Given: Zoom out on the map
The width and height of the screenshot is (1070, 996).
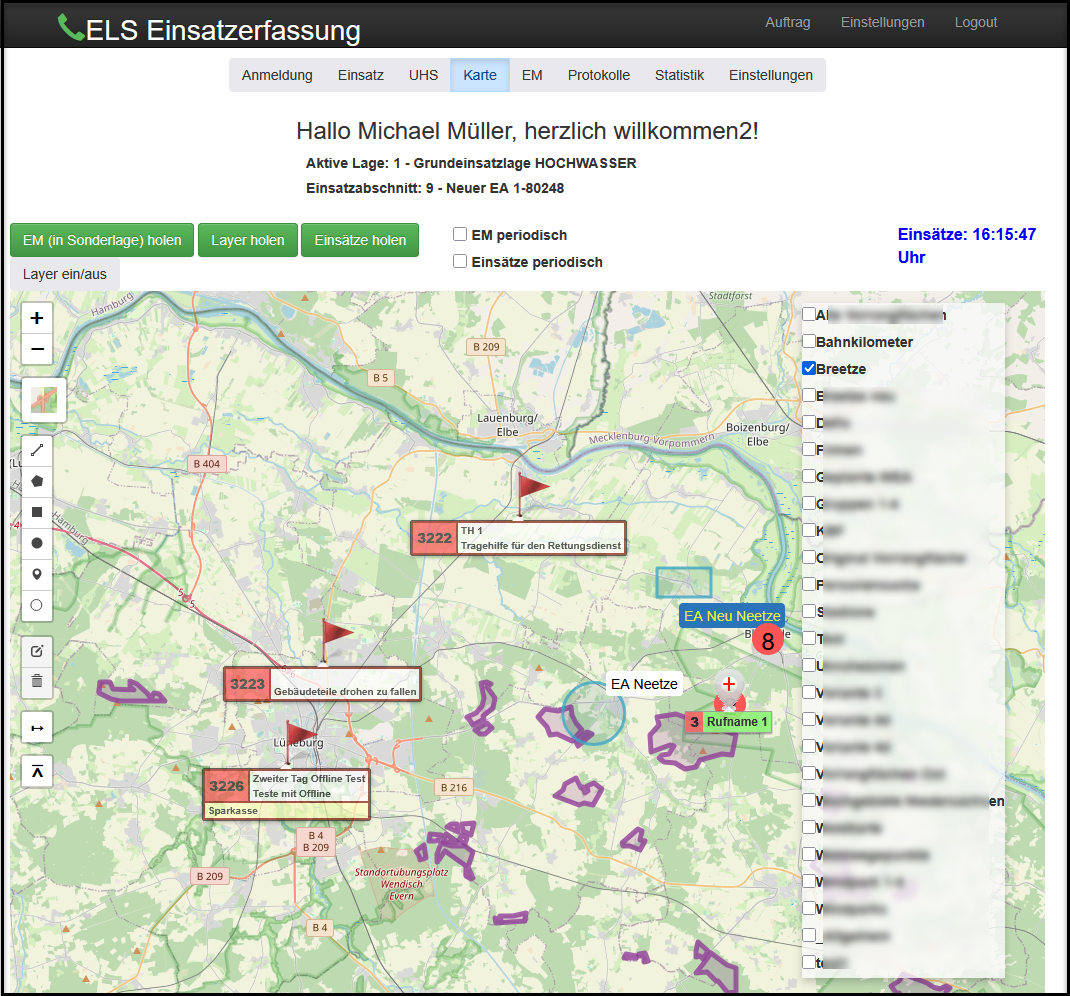Looking at the screenshot, I should (x=37, y=349).
